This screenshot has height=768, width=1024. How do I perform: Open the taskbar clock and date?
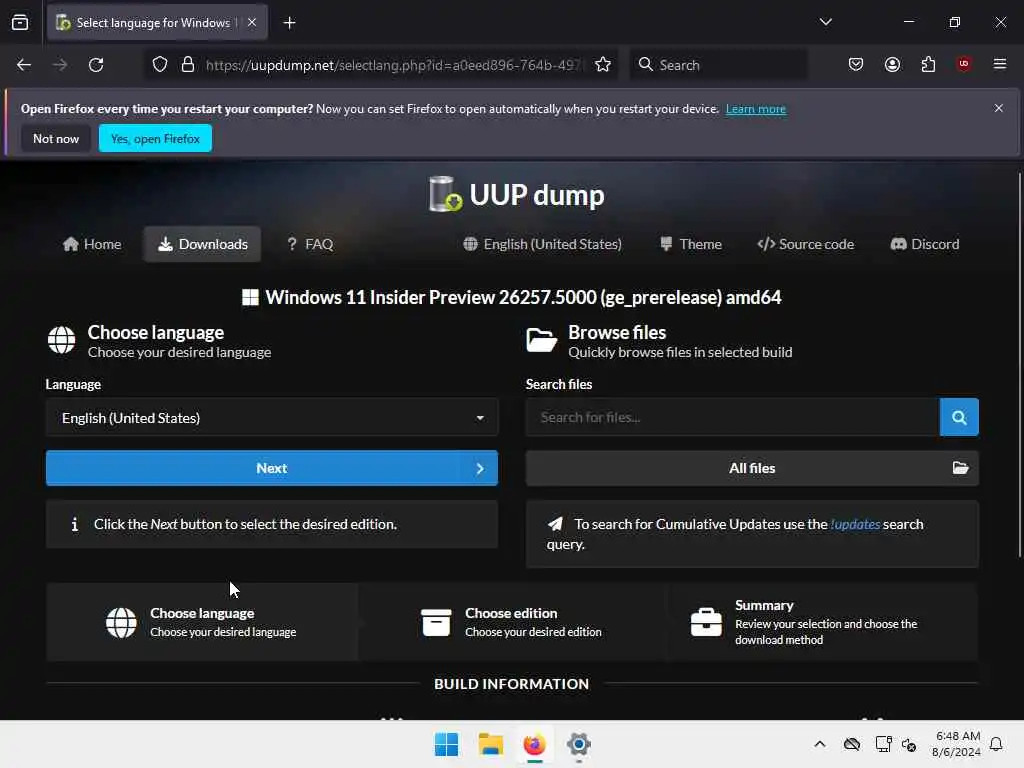click(x=956, y=744)
